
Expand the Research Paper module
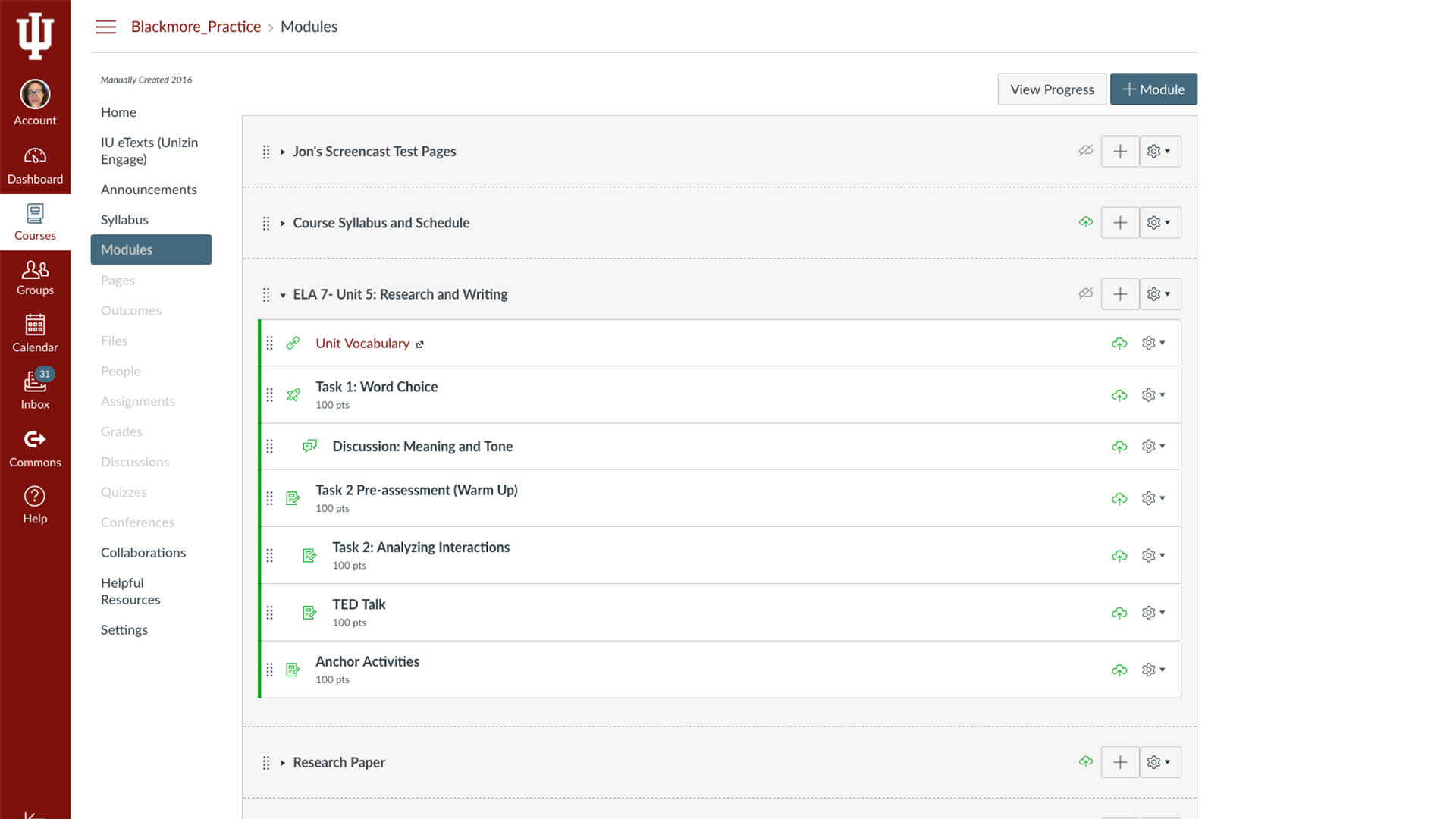pyautogui.click(x=283, y=762)
